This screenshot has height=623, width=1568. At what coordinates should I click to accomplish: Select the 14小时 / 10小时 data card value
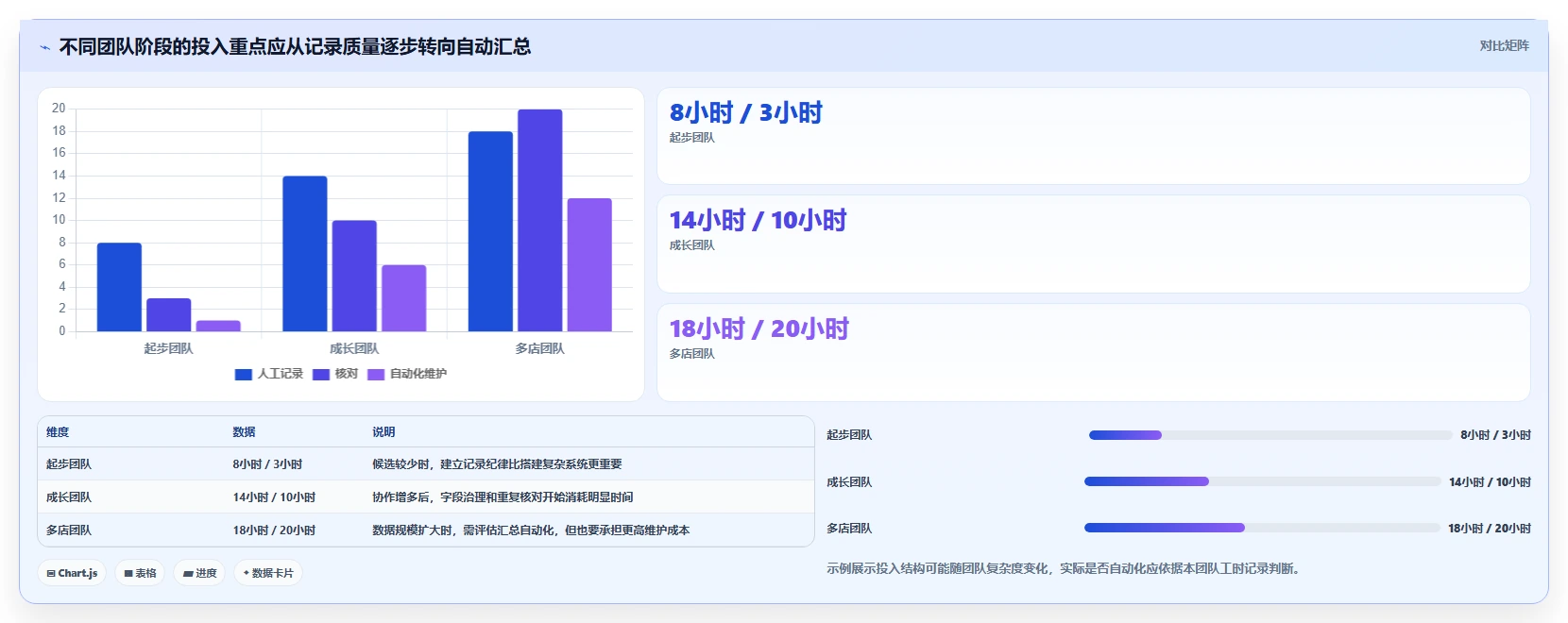tap(758, 220)
